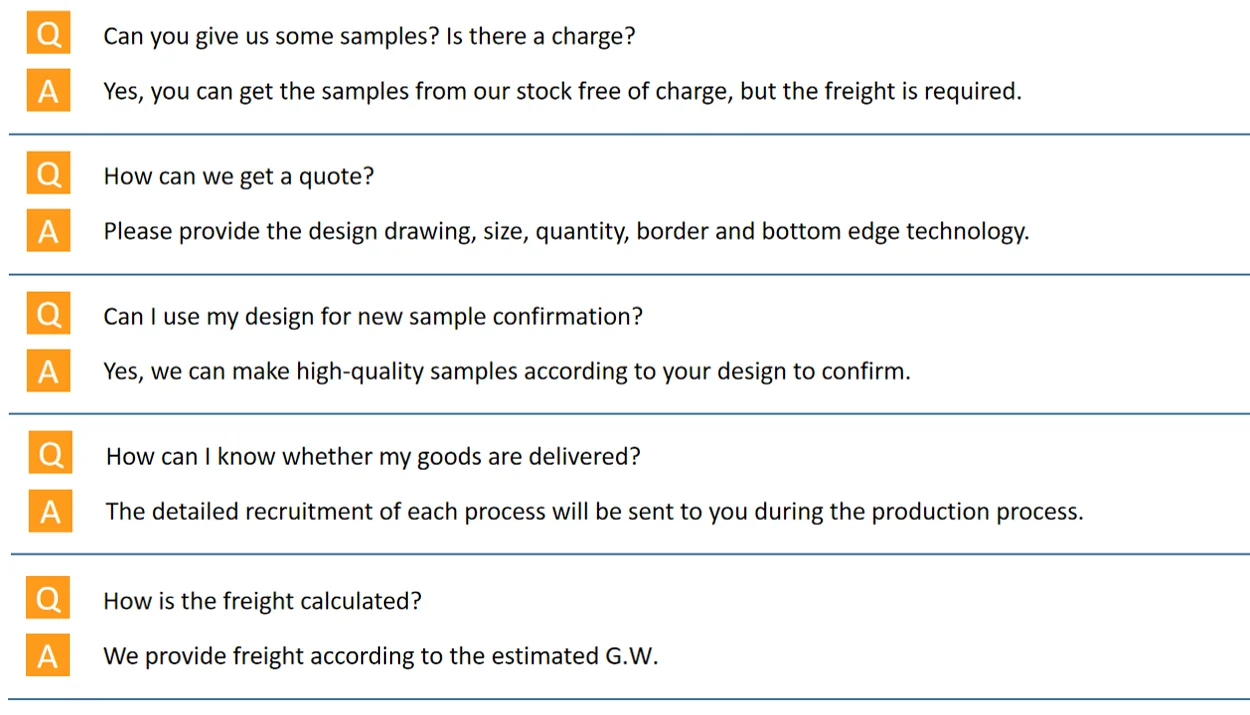The height and width of the screenshot is (715, 1250).
Task: Click the Q icon beside the freight calculated question
Action: click(x=48, y=599)
